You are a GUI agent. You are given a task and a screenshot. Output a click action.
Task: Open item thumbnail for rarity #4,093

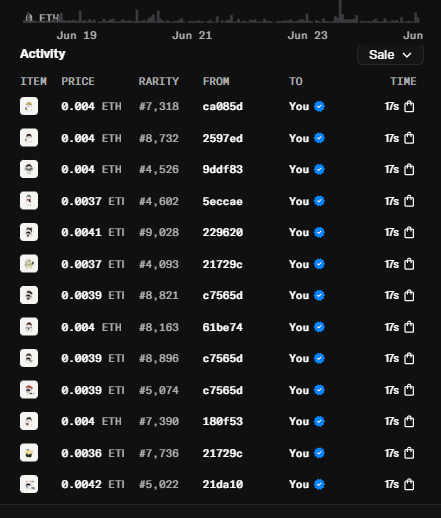(29, 264)
